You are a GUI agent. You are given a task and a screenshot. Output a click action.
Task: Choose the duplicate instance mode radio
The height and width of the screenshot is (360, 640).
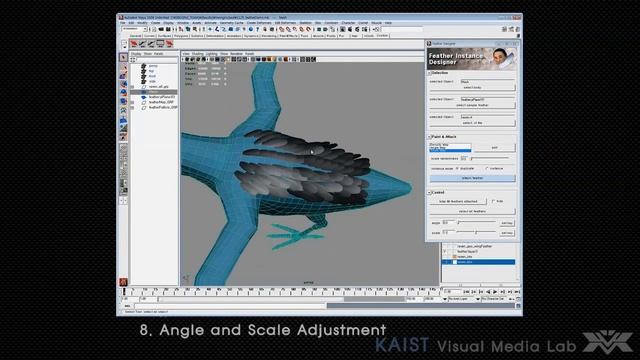[x=458, y=168]
